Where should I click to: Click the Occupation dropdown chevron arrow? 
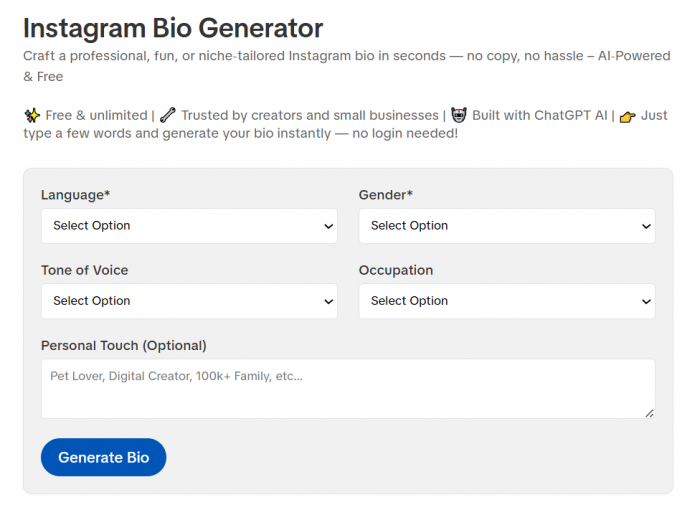point(646,302)
